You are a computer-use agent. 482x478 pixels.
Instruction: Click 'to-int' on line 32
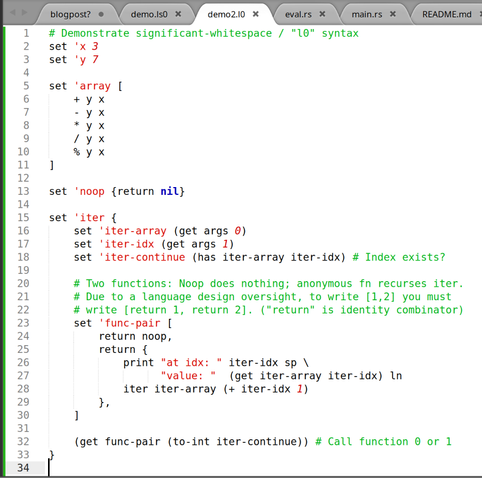pos(192,442)
